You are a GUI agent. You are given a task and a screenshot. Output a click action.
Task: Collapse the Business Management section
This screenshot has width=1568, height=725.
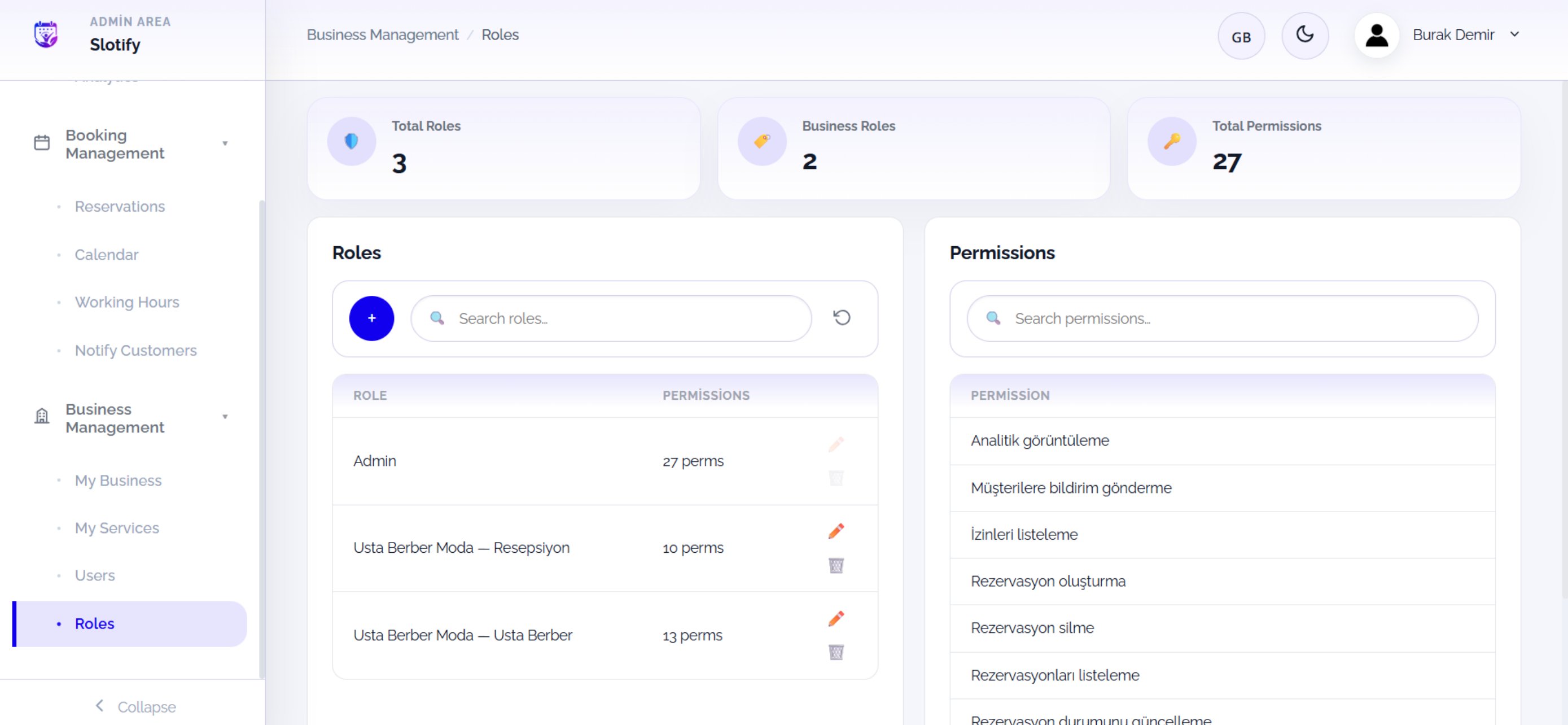(x=225, y=417)
